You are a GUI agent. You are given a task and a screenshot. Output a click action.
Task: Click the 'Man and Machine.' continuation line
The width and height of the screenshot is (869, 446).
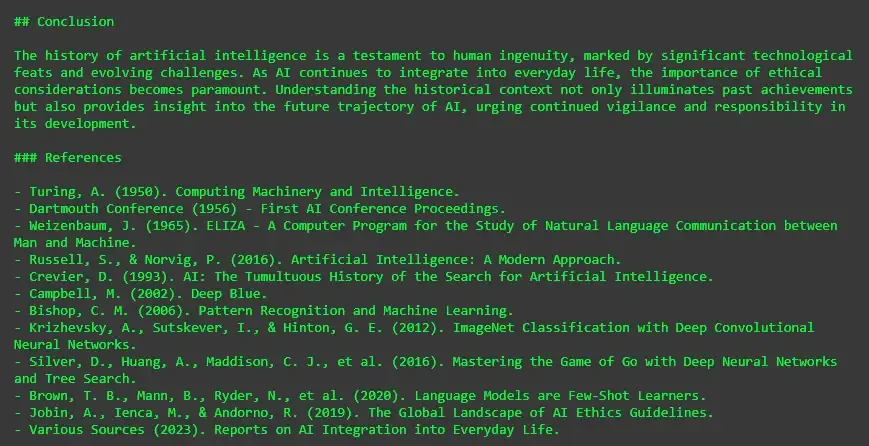[x=75, y=243]
